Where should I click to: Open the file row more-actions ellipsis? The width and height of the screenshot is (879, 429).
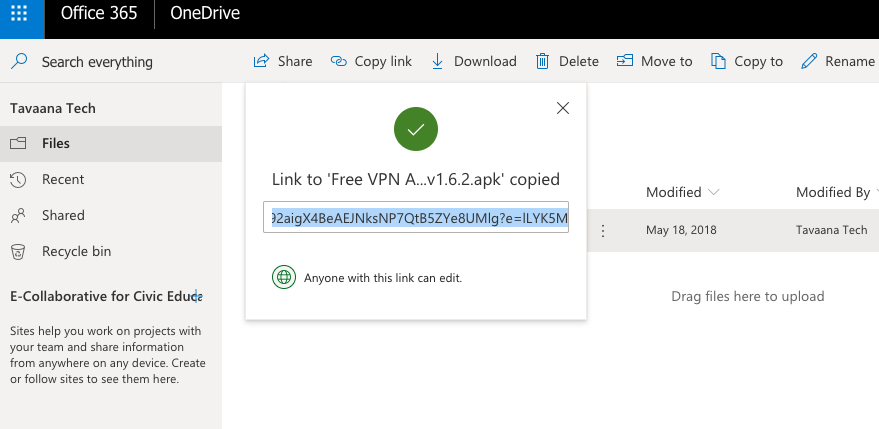[603, 230]
